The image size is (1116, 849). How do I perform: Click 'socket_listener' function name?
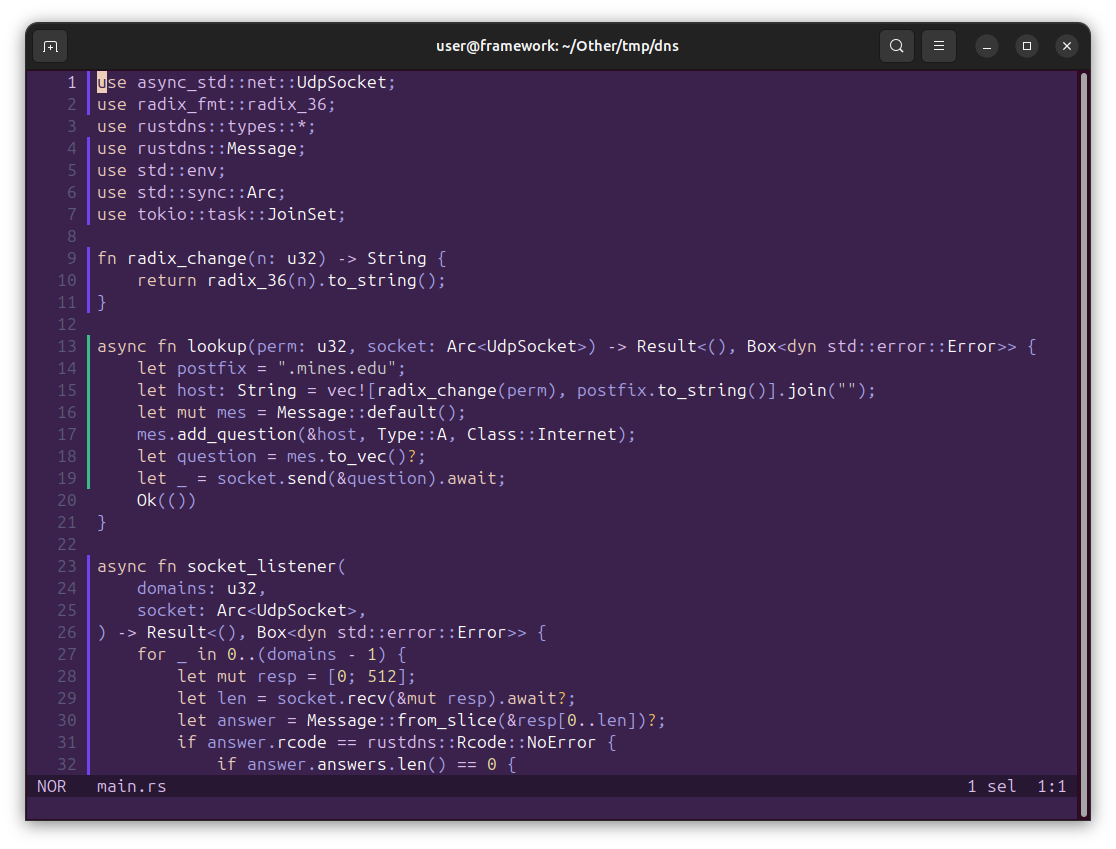tap(262, 566)
